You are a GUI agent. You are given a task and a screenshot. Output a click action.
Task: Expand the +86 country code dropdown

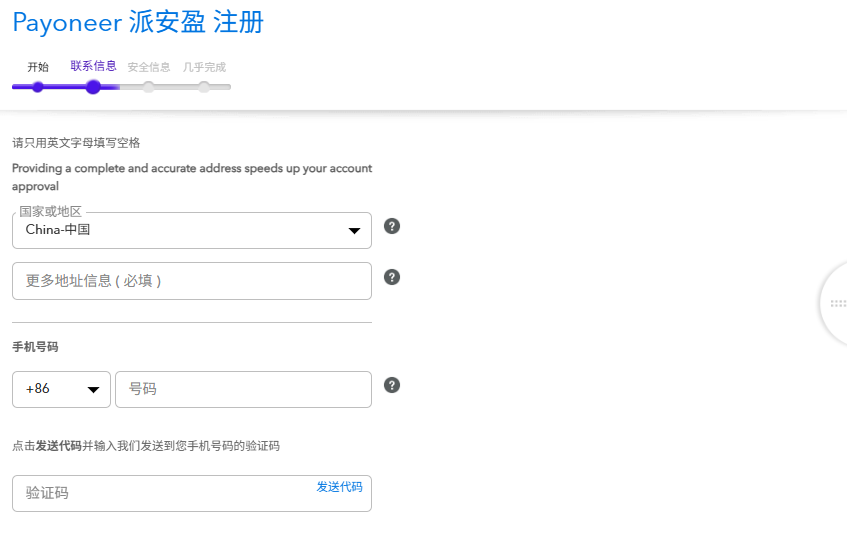[x=61, y=389]
